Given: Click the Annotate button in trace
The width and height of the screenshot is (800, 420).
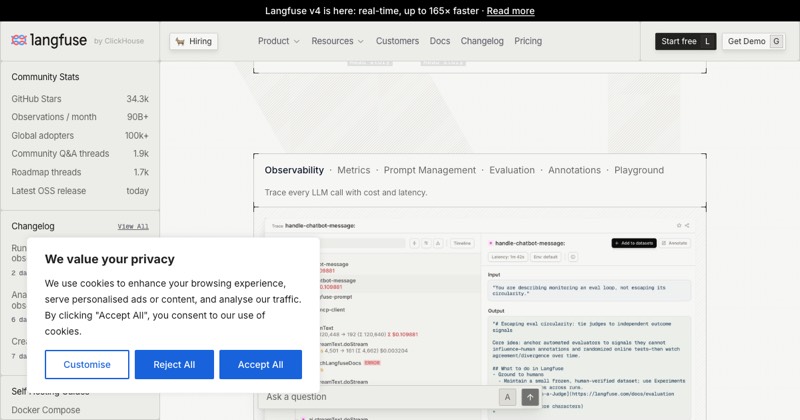Looking at the screenshot, I should (x=674, y=243).
